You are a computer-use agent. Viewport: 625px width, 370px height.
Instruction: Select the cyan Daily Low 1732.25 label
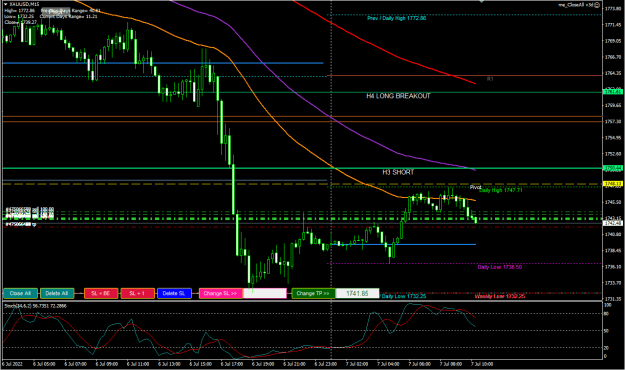[x=404, y=296]
